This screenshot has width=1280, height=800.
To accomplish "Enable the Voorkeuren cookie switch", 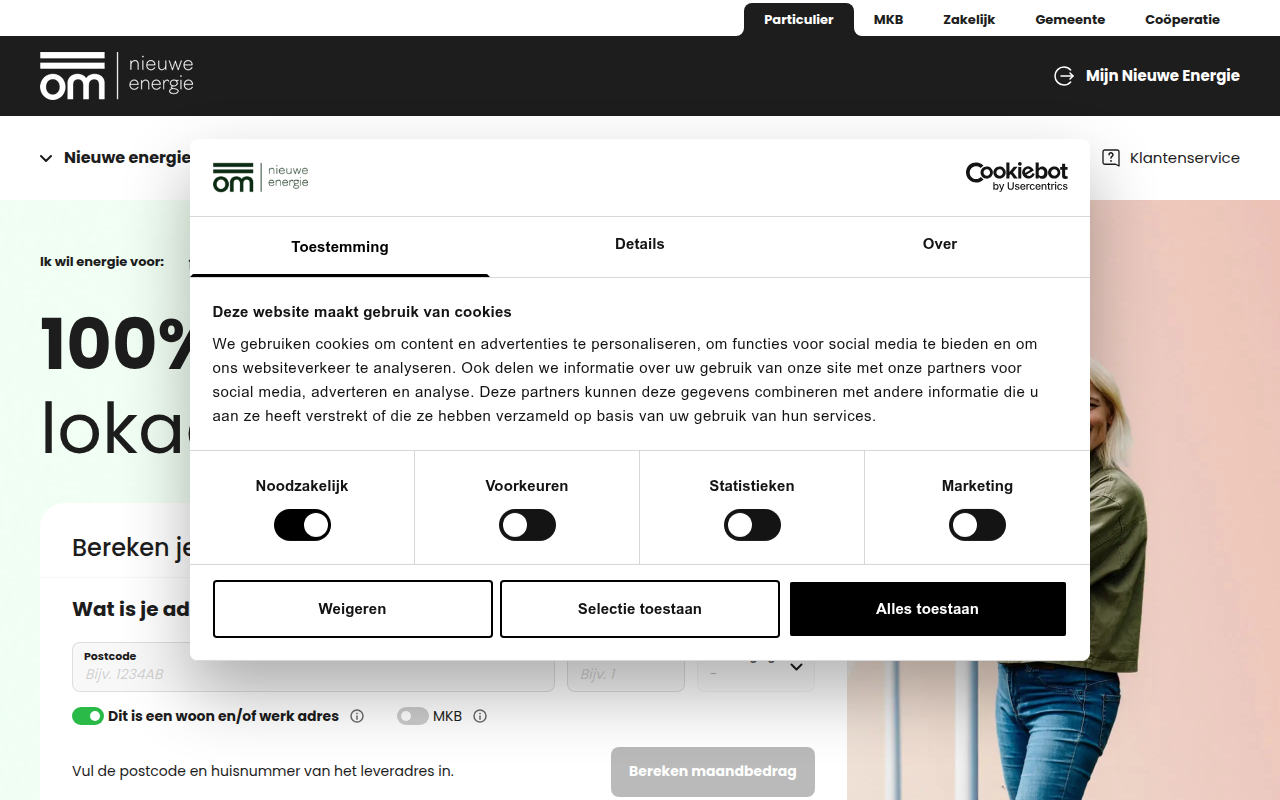I will pos(527,525).
